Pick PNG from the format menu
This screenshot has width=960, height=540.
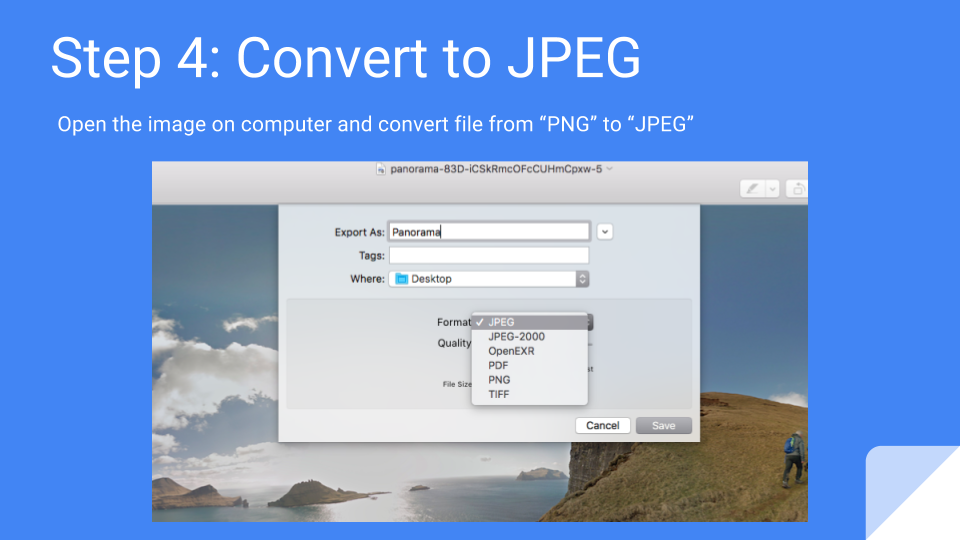click(x=499, y=380)
